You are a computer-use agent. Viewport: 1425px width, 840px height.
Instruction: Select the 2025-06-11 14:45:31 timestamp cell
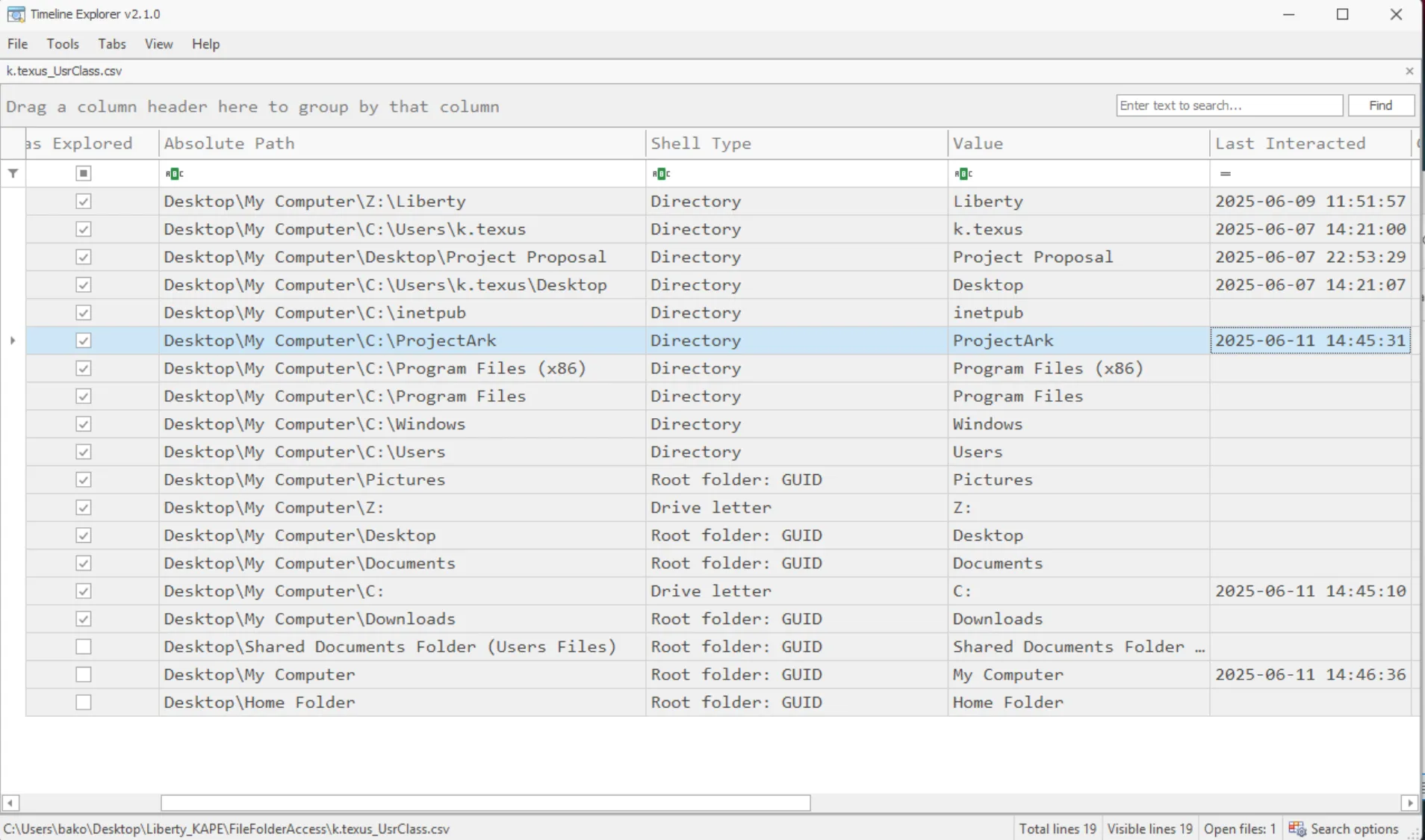click(x=1311, y=340)
